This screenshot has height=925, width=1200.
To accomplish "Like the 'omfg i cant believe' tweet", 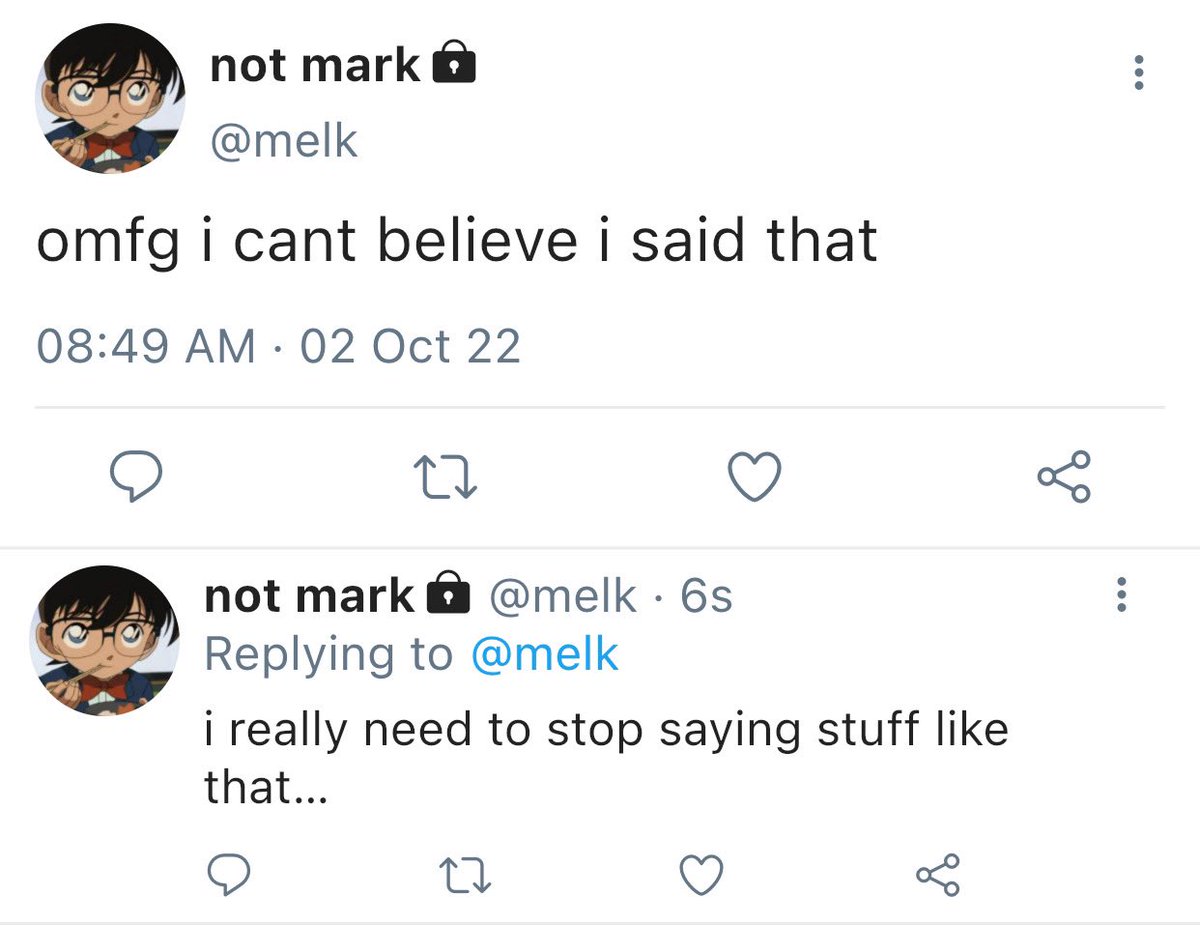I will point(753,477).
